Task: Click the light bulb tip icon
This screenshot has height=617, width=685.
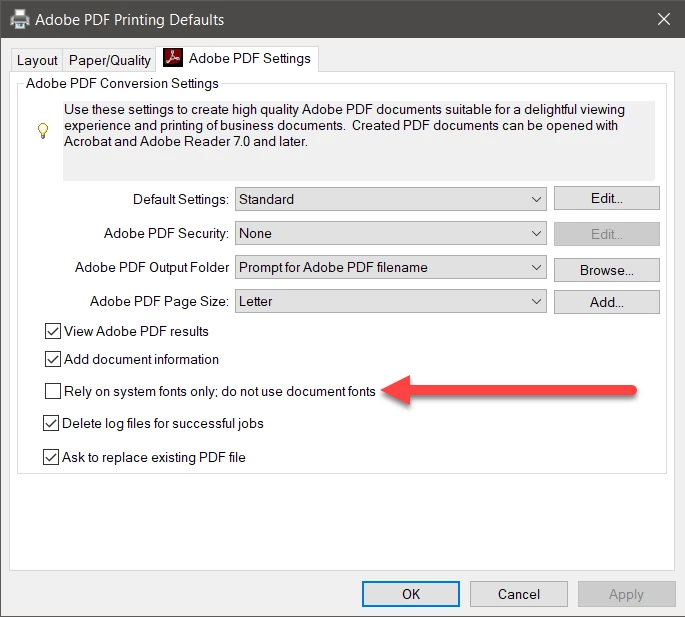Action: [43, 130]
